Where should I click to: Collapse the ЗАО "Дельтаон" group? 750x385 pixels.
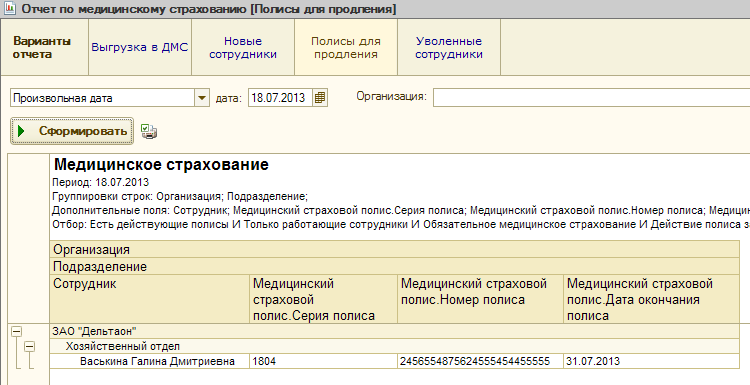[16, 331]
